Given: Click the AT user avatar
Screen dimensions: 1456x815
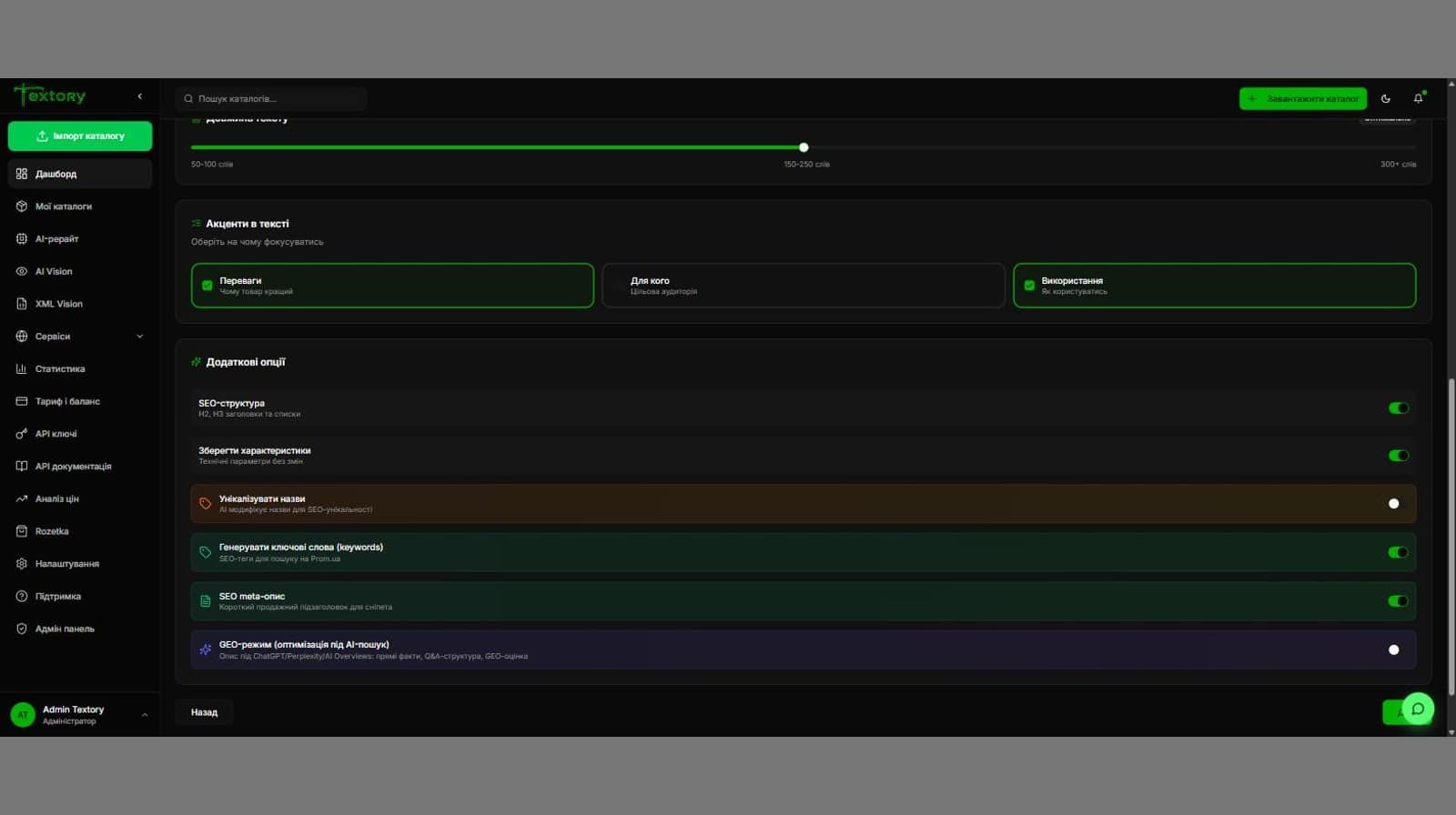Looking at the screenshot, I should [x=23, y=715].
